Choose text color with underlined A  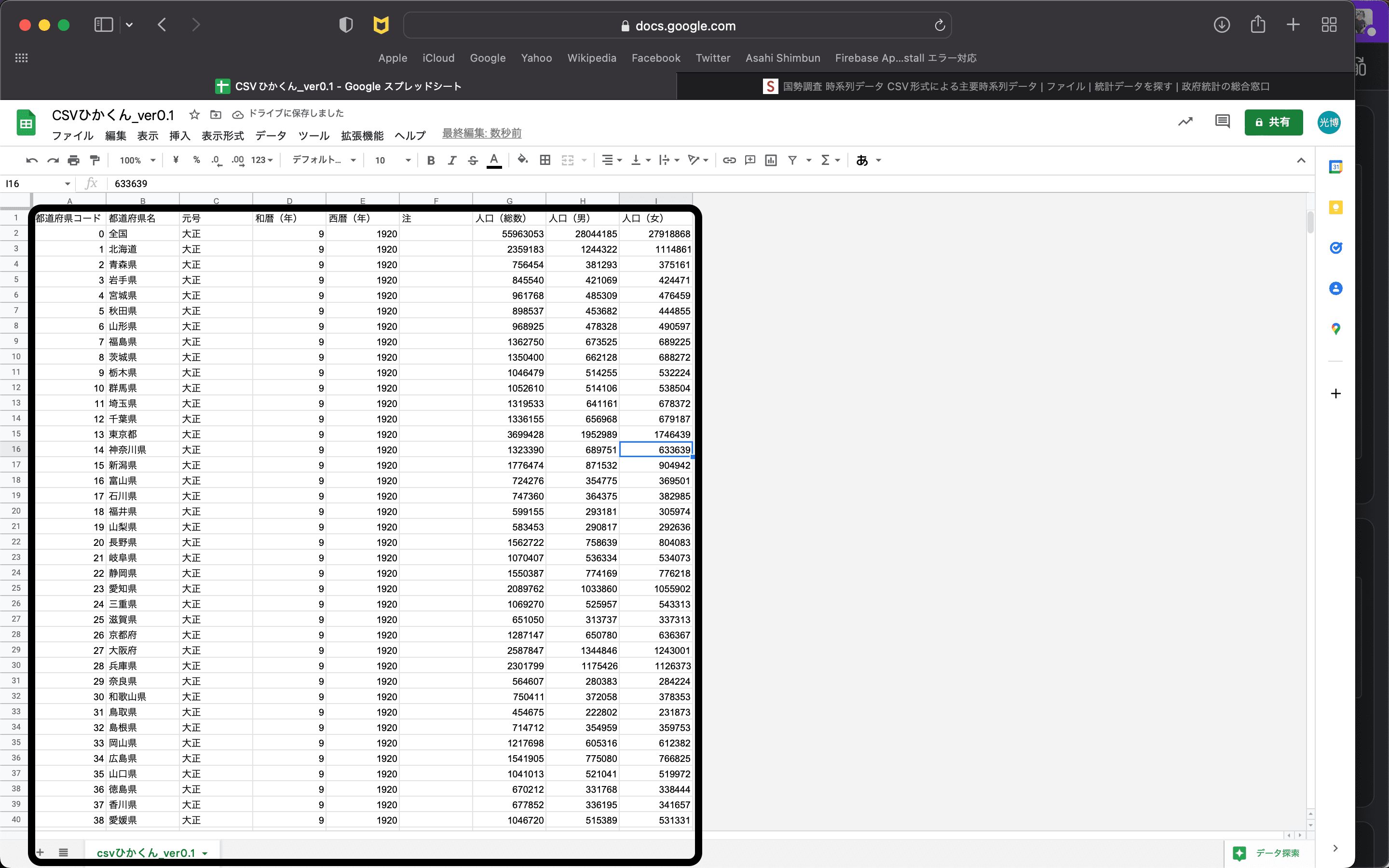coord(493,160)
